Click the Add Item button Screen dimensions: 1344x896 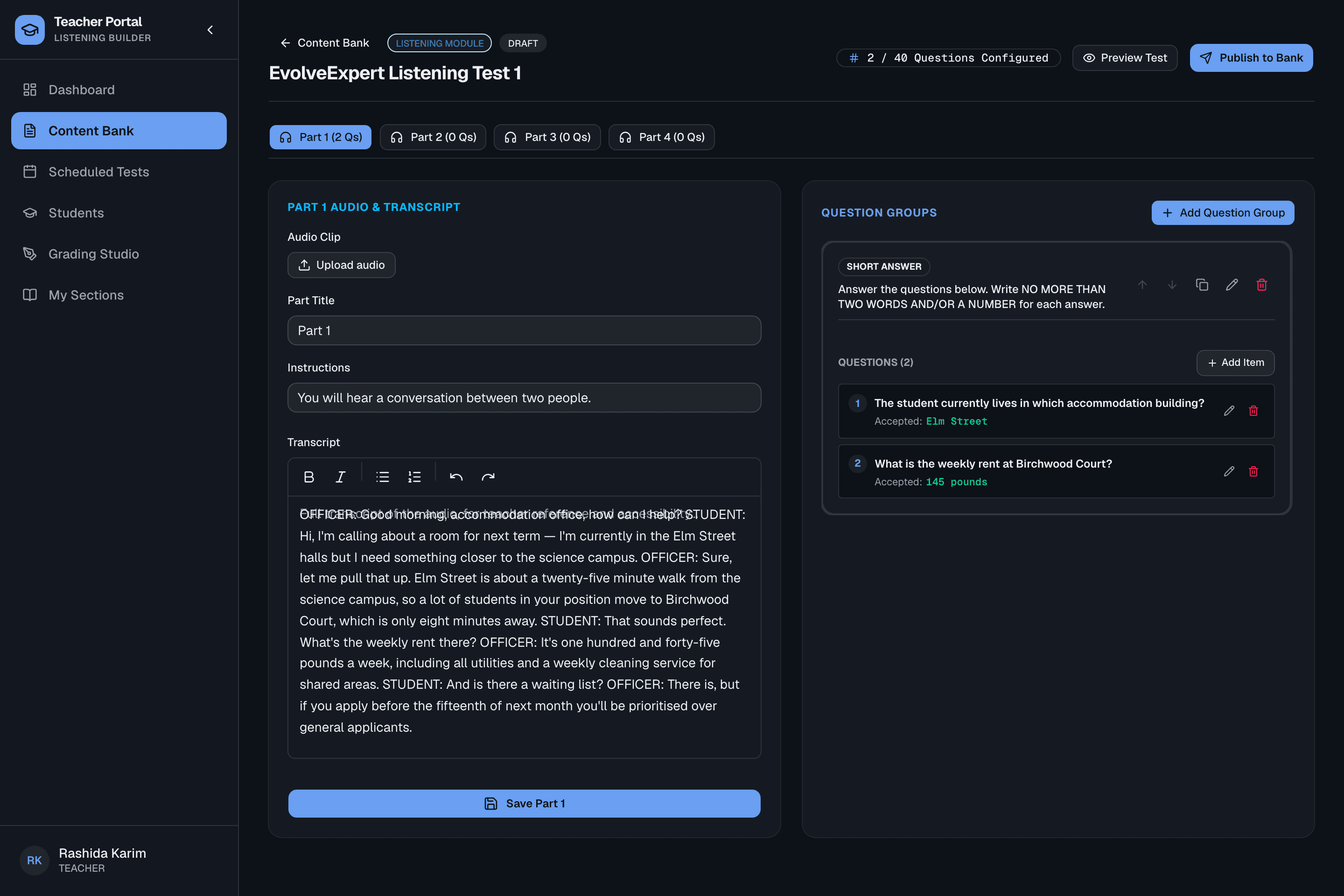(1235, 363)
